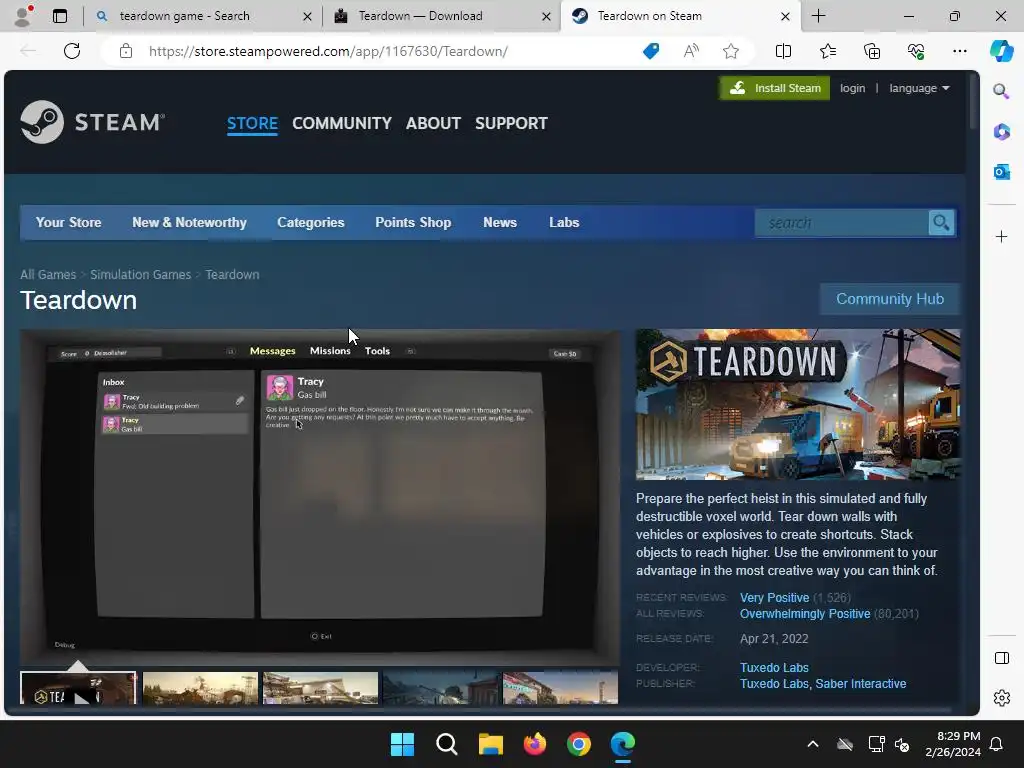The width and height of the screenshot is (1024, 768).
Task: Open the language dropdown
Action: click(919, 88)
